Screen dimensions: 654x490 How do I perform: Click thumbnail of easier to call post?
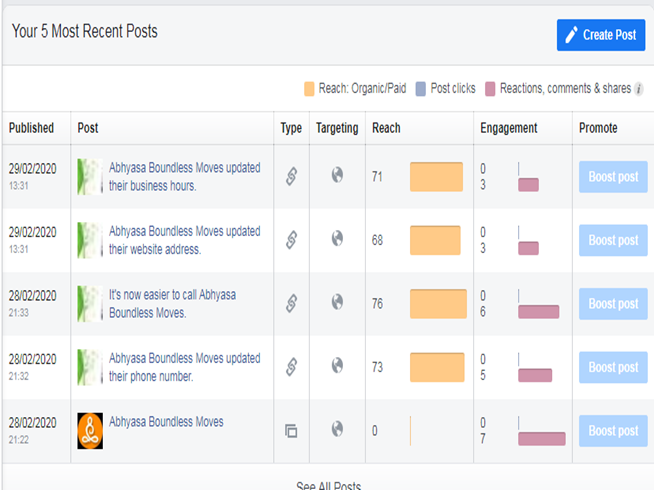[x=90, y=304]
